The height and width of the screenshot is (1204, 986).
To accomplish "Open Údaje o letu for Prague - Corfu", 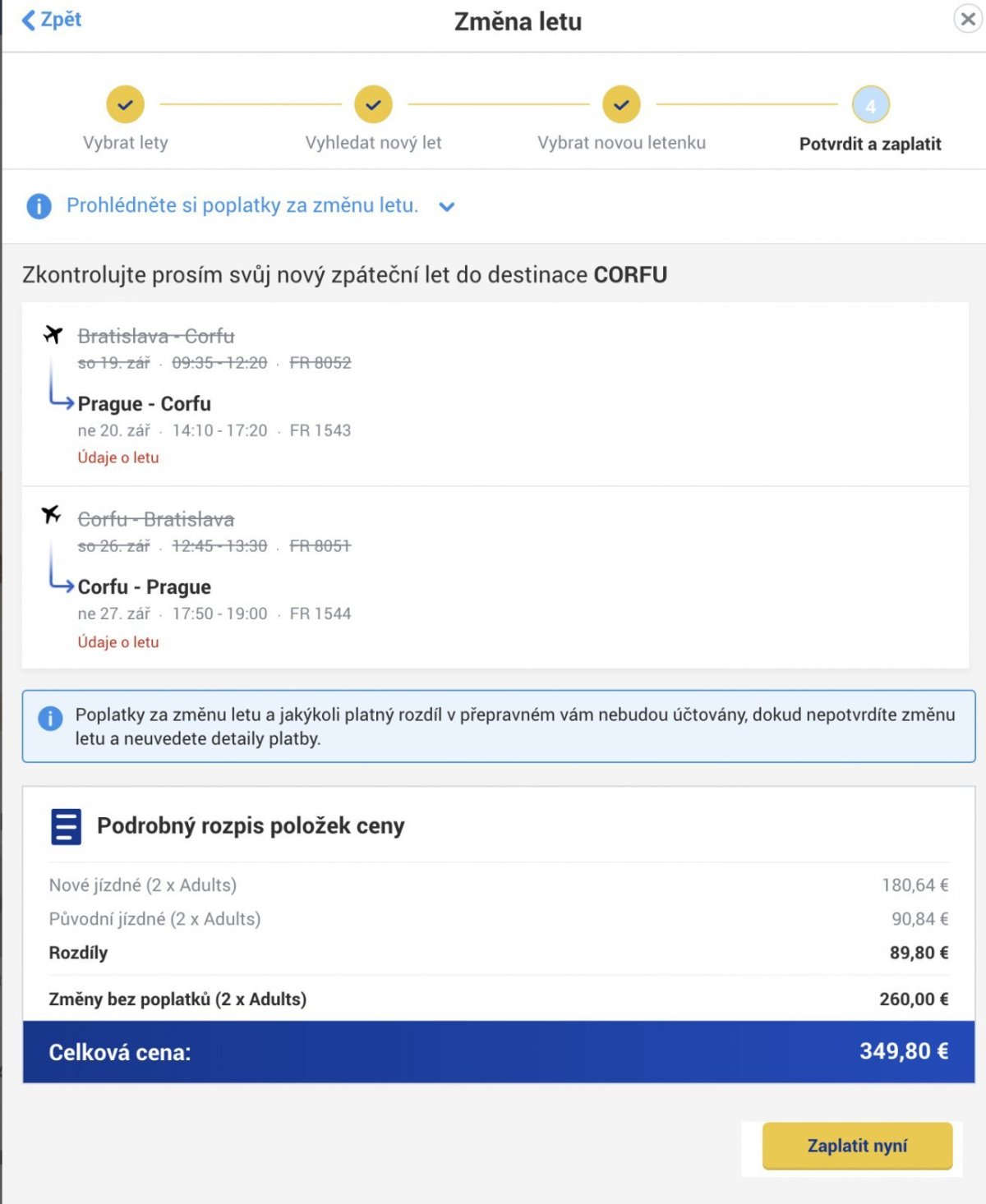I will [118, 458].
